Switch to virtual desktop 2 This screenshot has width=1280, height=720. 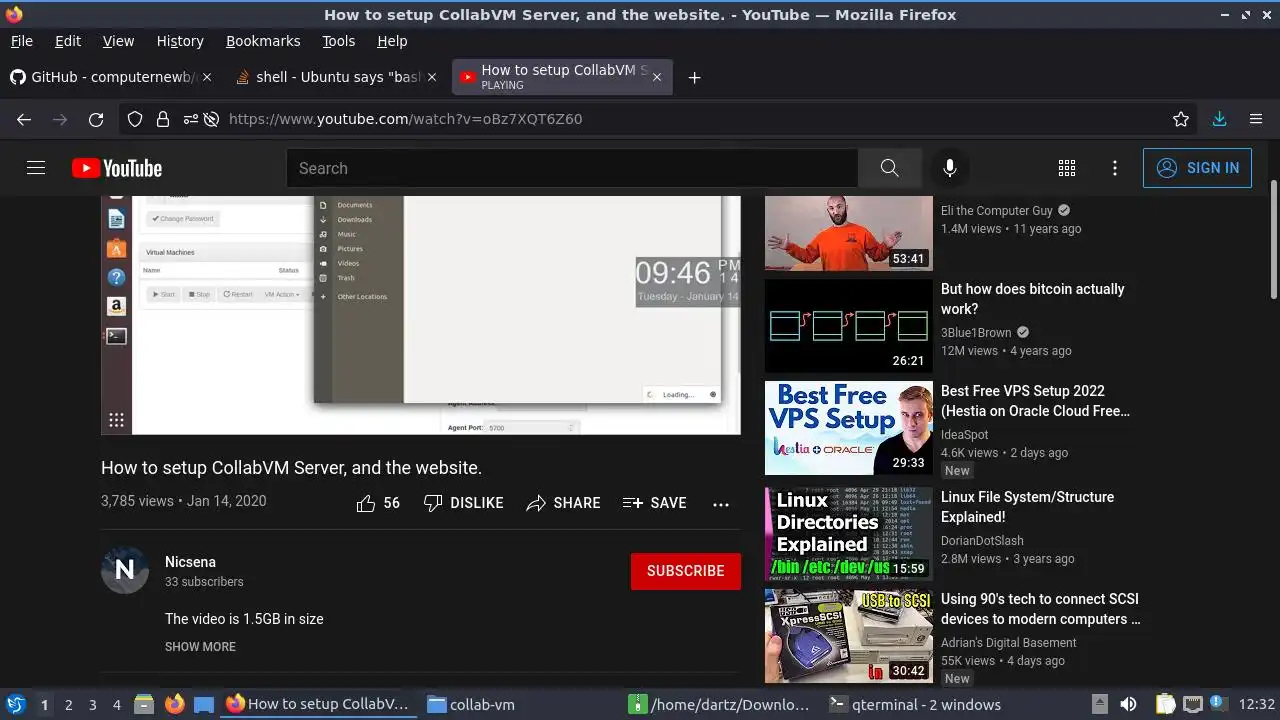(x=69, y=704)
